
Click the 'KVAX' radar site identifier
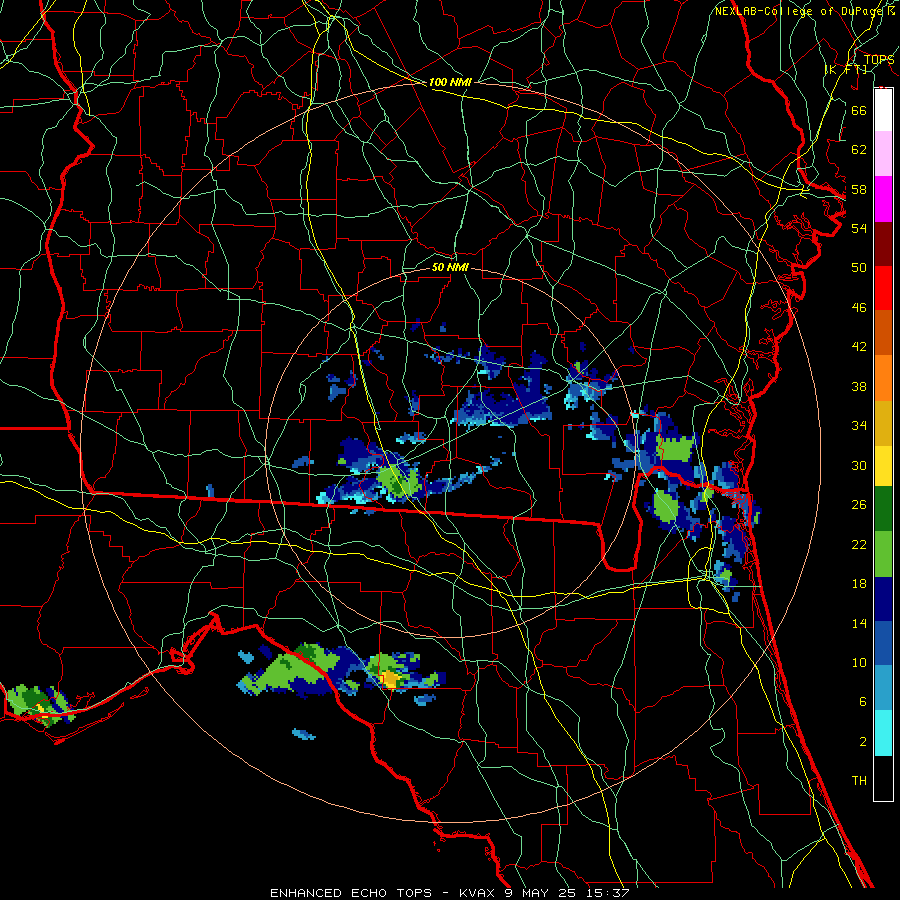tap(478, 893)
